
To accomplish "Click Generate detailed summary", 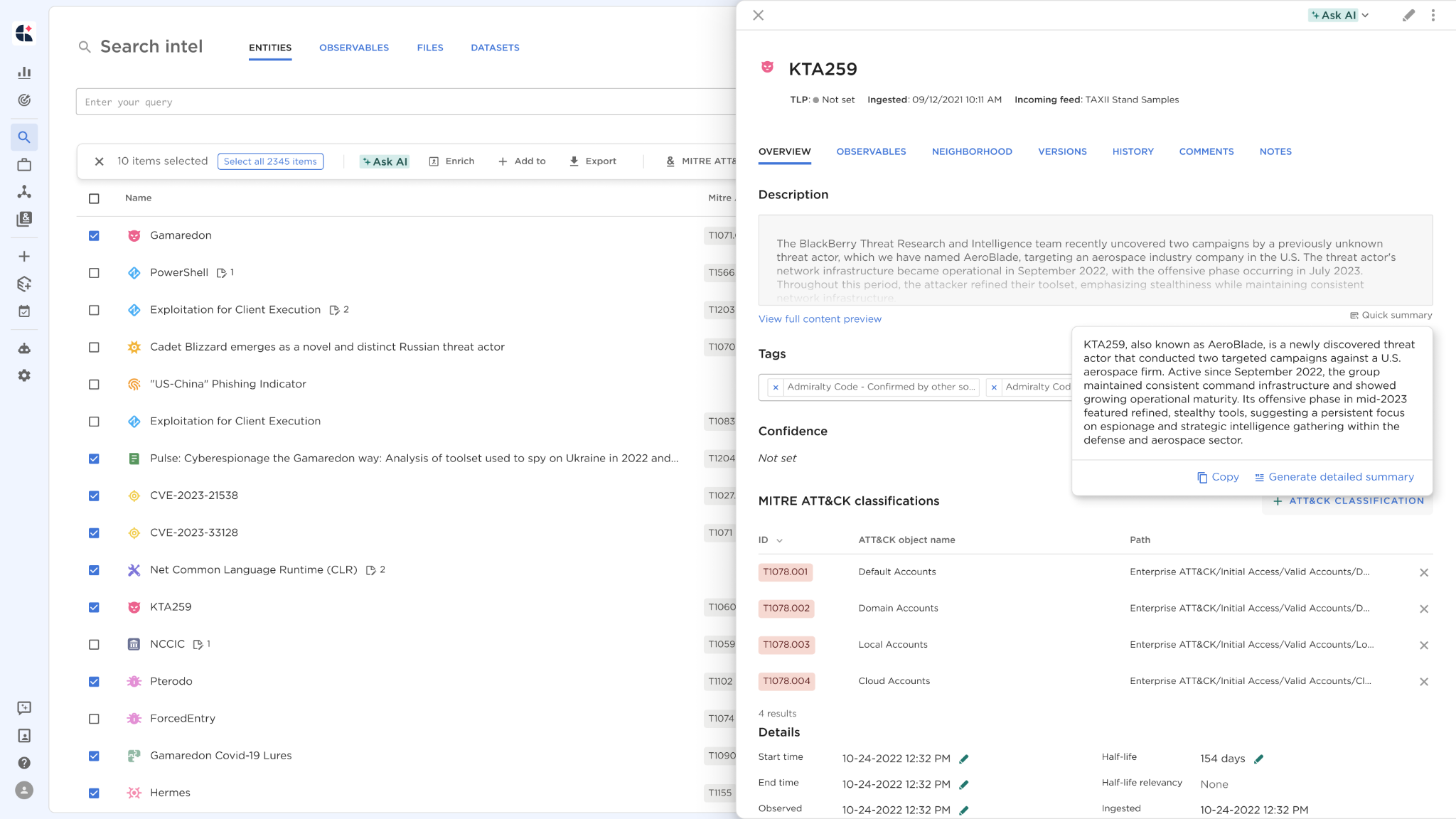I will pos(1334,477).
